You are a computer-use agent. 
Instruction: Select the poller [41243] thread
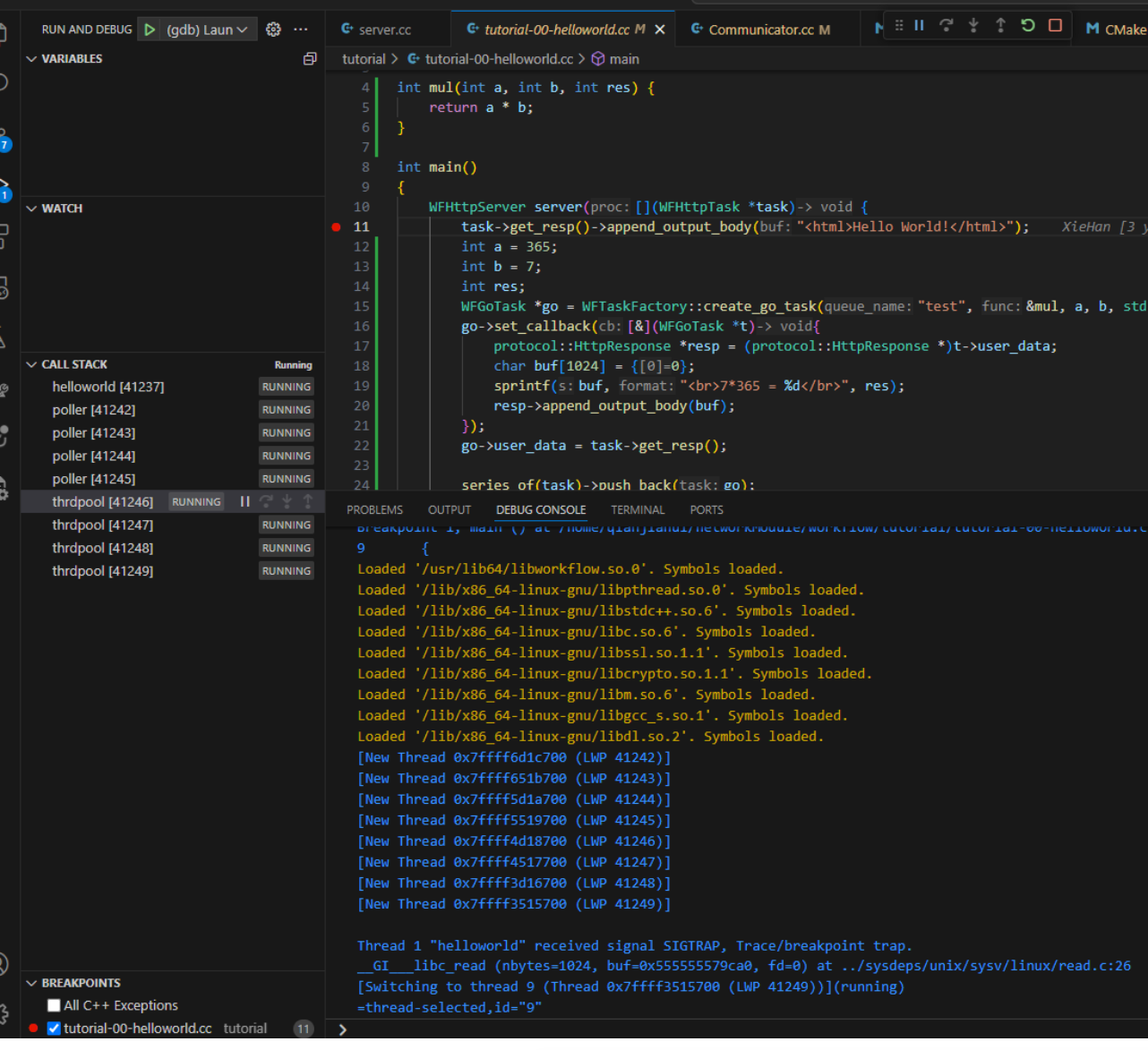tap(93, 433)
